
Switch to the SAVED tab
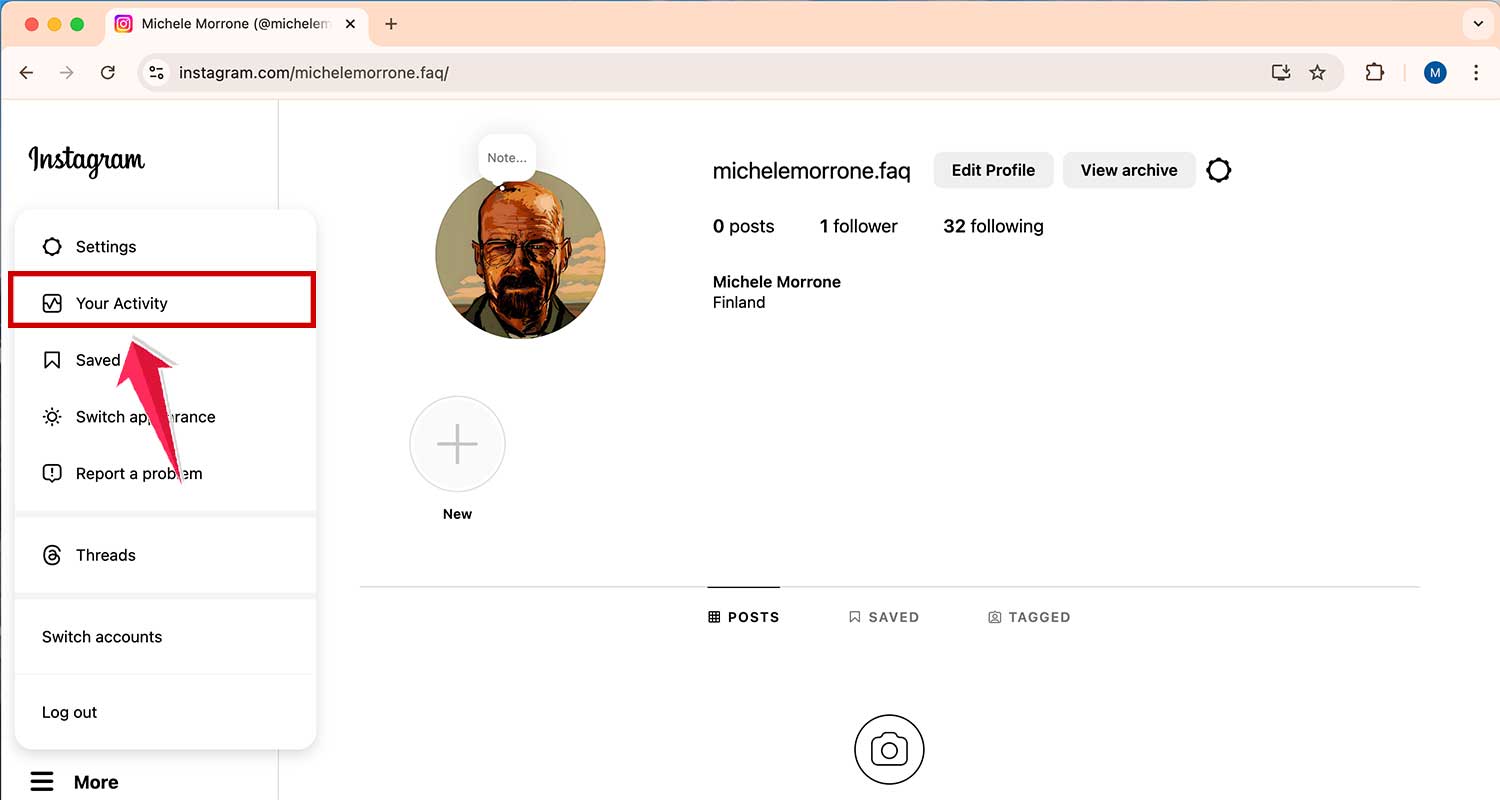click(884, 617)
